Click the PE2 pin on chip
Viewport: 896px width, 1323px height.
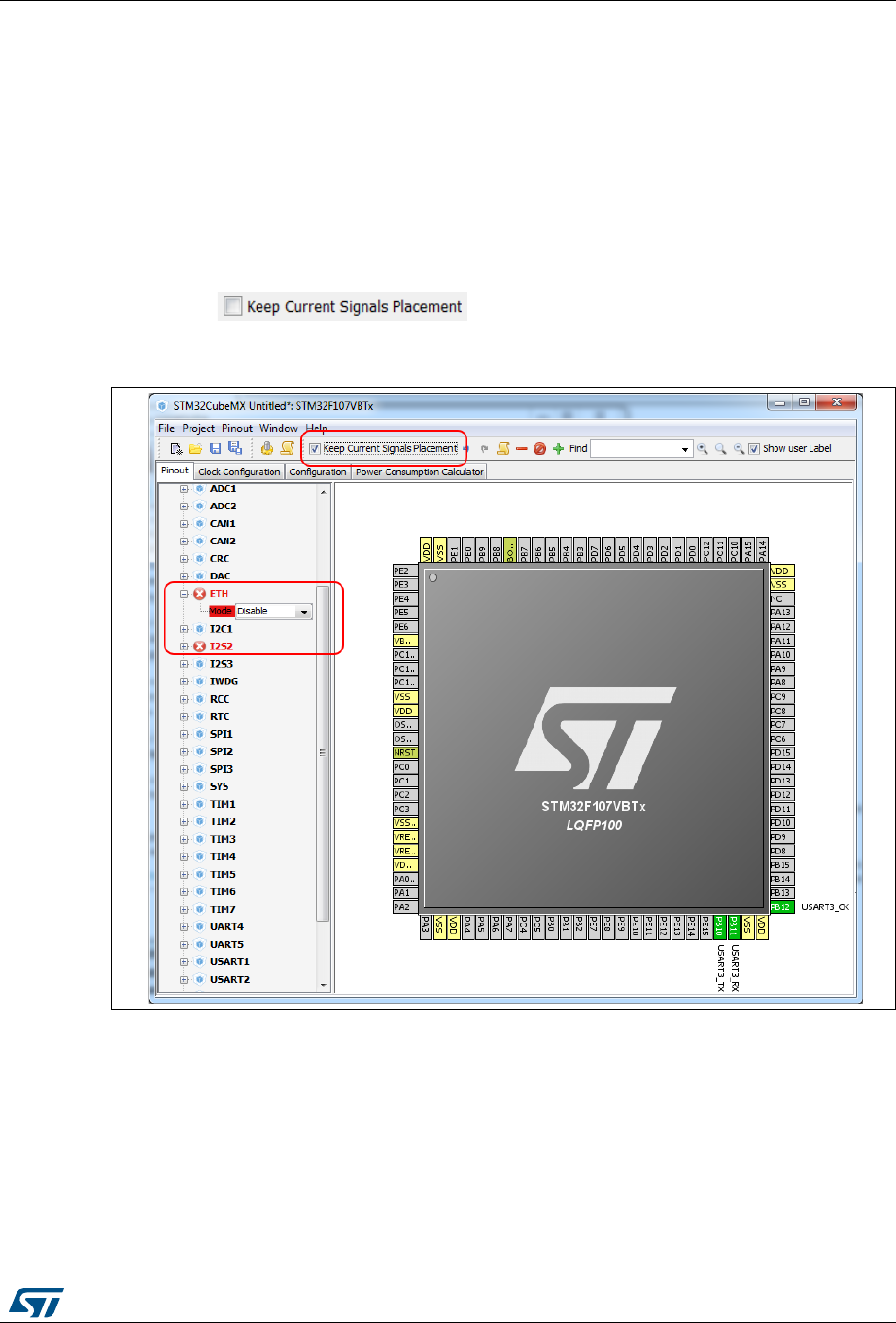[x=405, y=571]
